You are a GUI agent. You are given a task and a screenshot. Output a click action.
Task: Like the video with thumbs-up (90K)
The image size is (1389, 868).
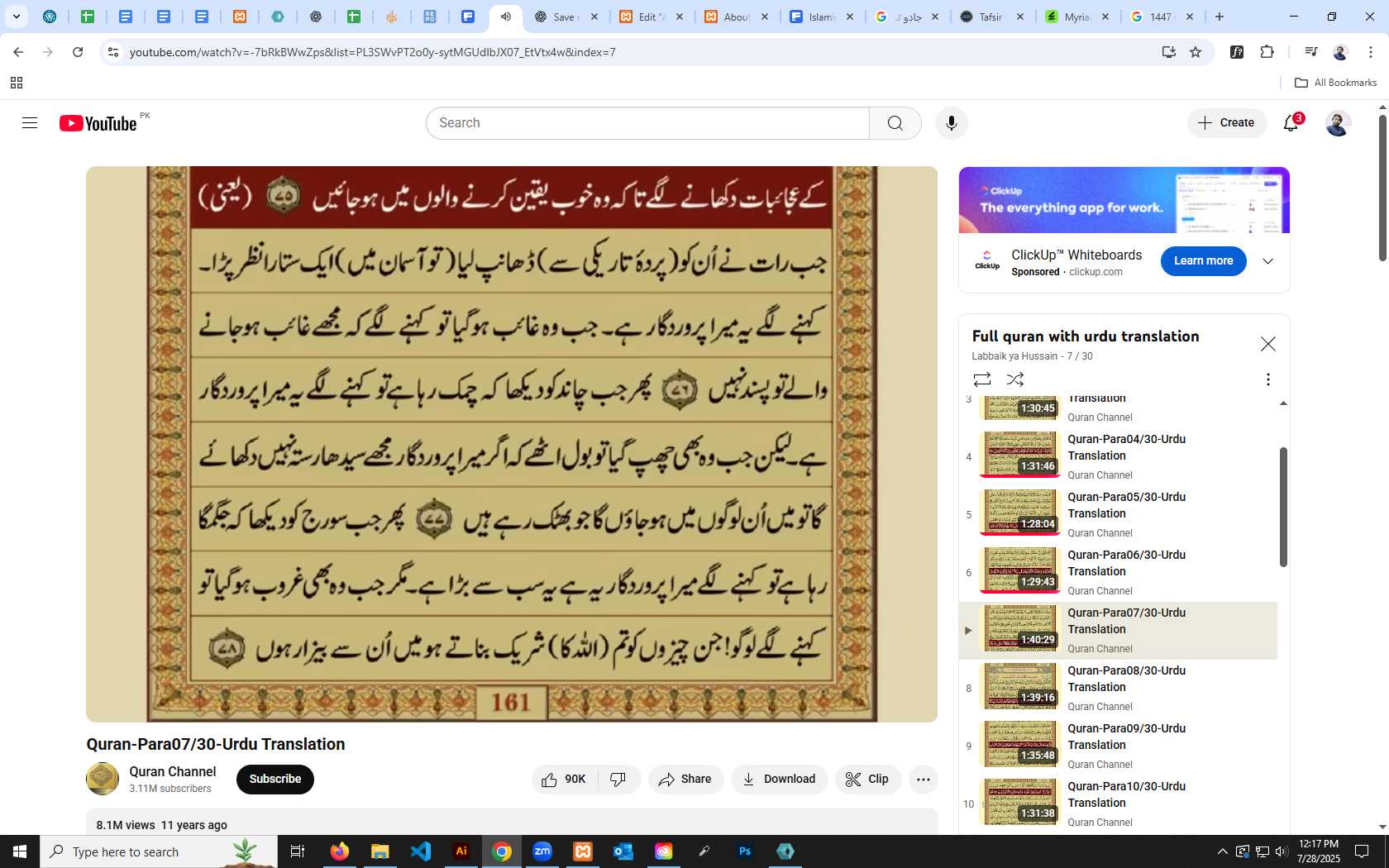565,780
